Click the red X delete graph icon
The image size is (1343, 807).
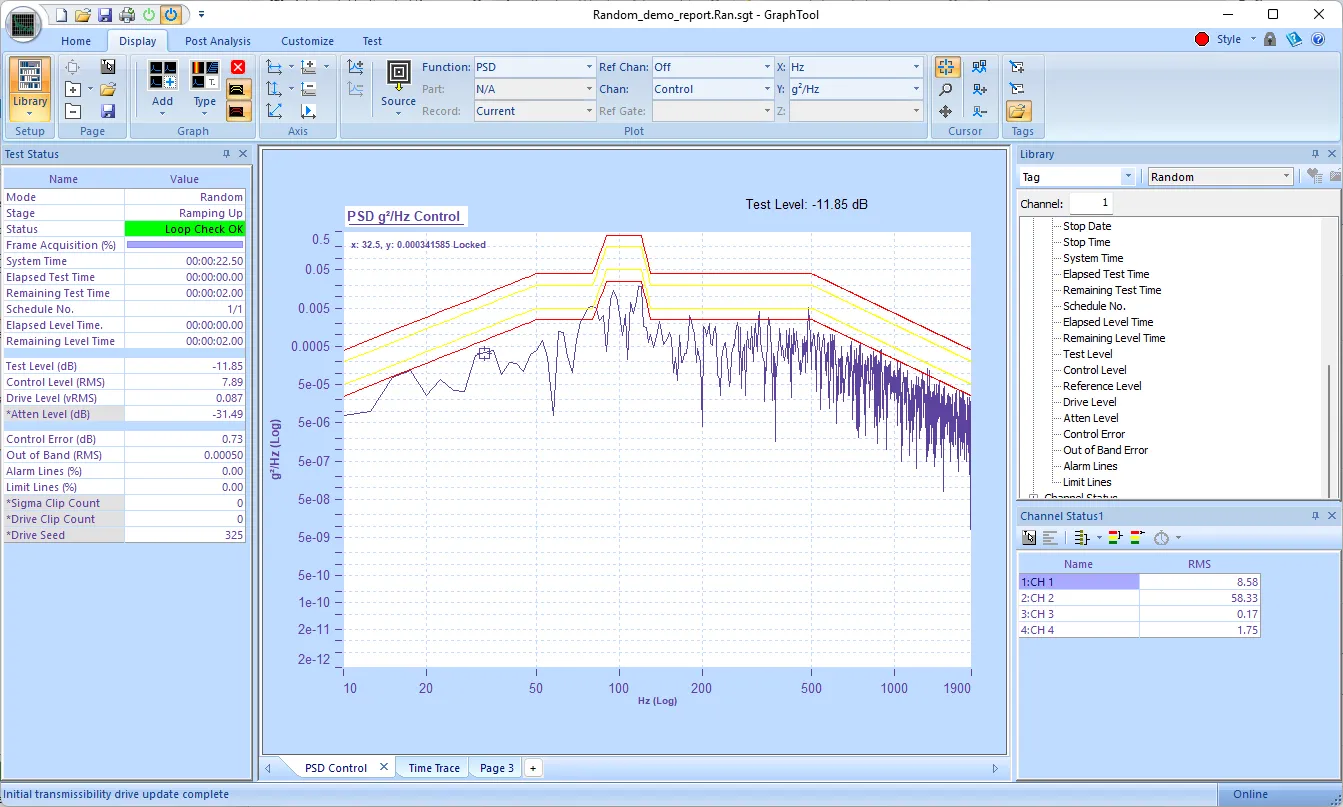click(x=238, y=67)
